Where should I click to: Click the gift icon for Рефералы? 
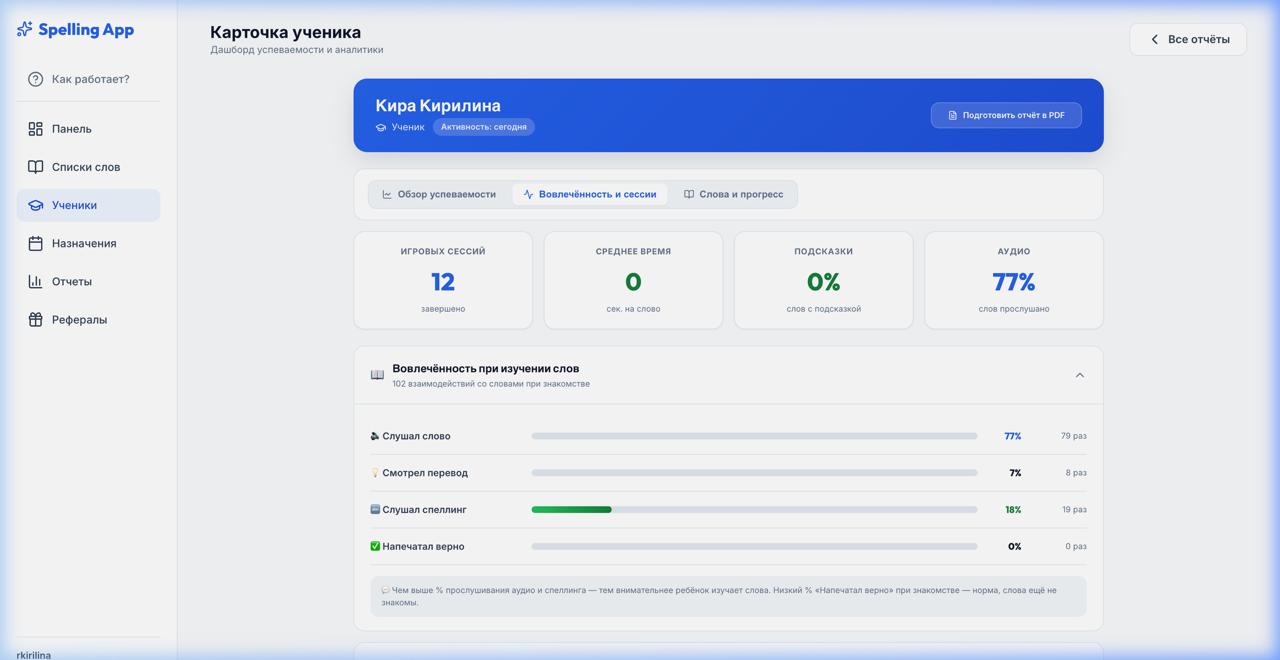pyautogui.click(x=36, y=319)
